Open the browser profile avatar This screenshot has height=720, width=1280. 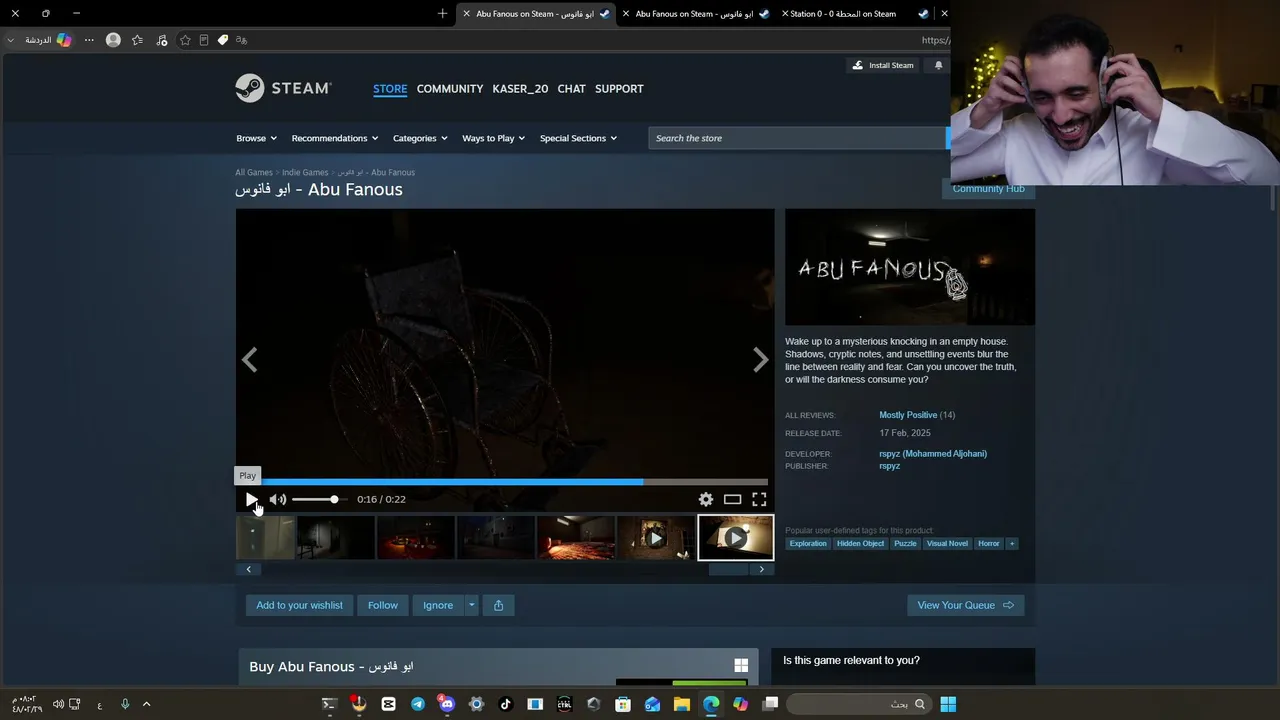[113, 40]
